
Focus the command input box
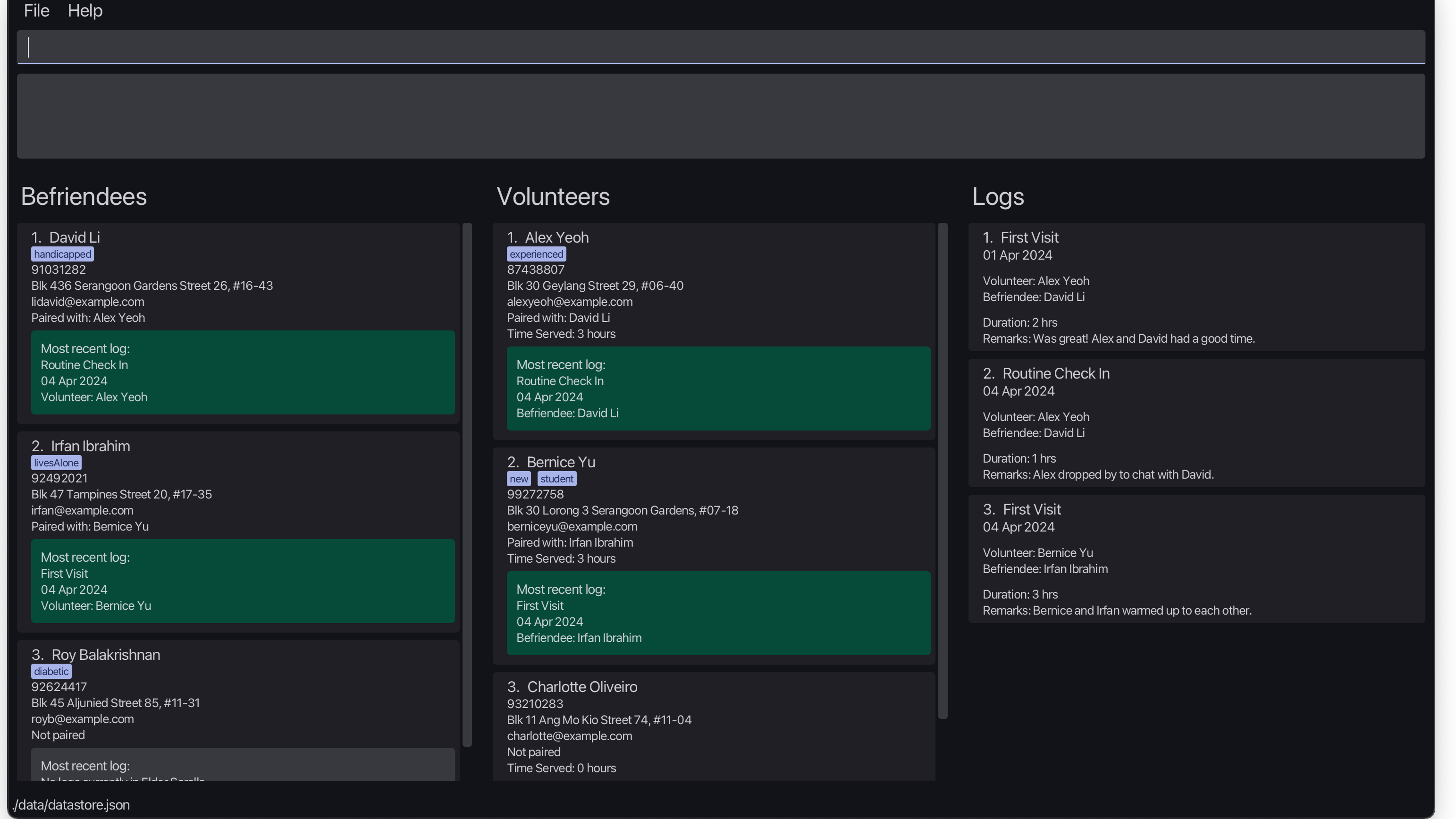pos(721,47)
